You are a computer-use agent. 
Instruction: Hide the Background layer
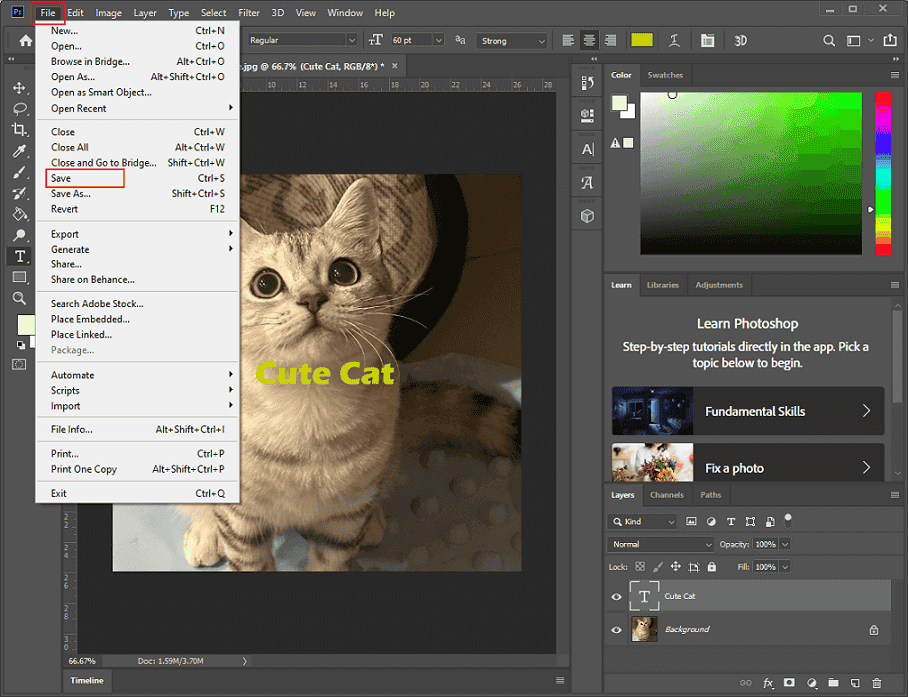coord(615,629)
